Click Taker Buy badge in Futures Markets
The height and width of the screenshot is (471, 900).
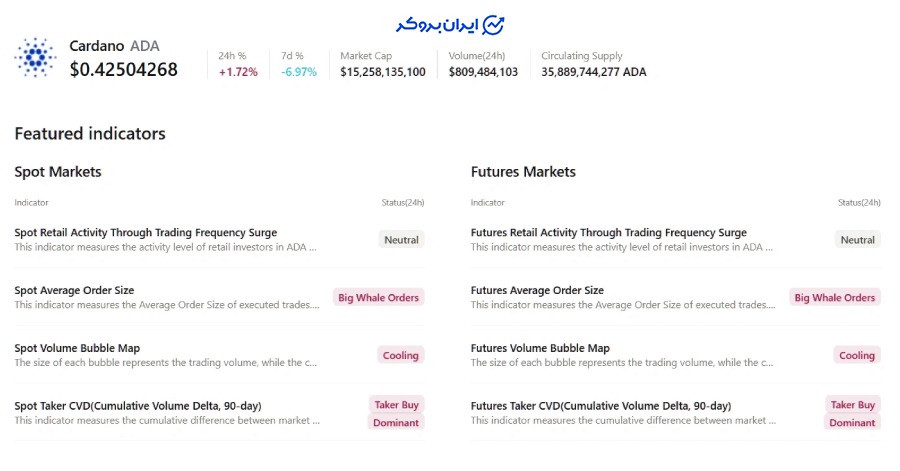point(853,405)
